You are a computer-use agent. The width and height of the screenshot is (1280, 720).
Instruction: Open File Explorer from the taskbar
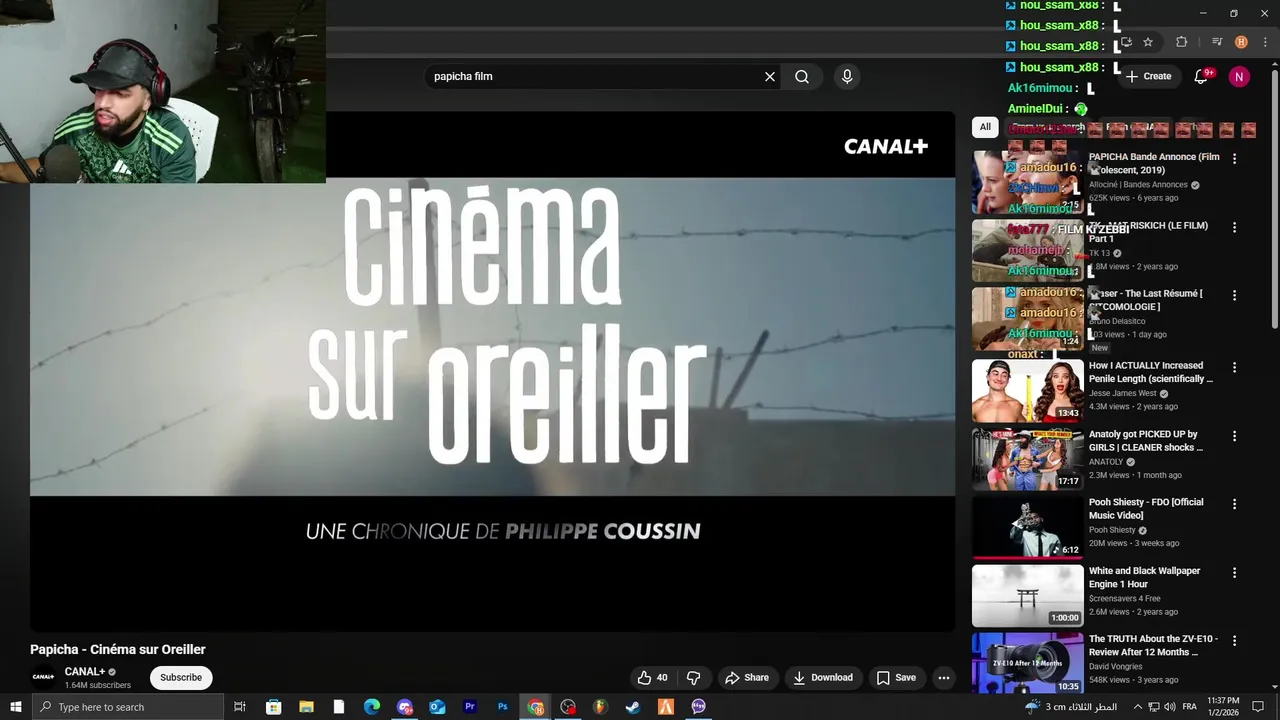[306, 707]
